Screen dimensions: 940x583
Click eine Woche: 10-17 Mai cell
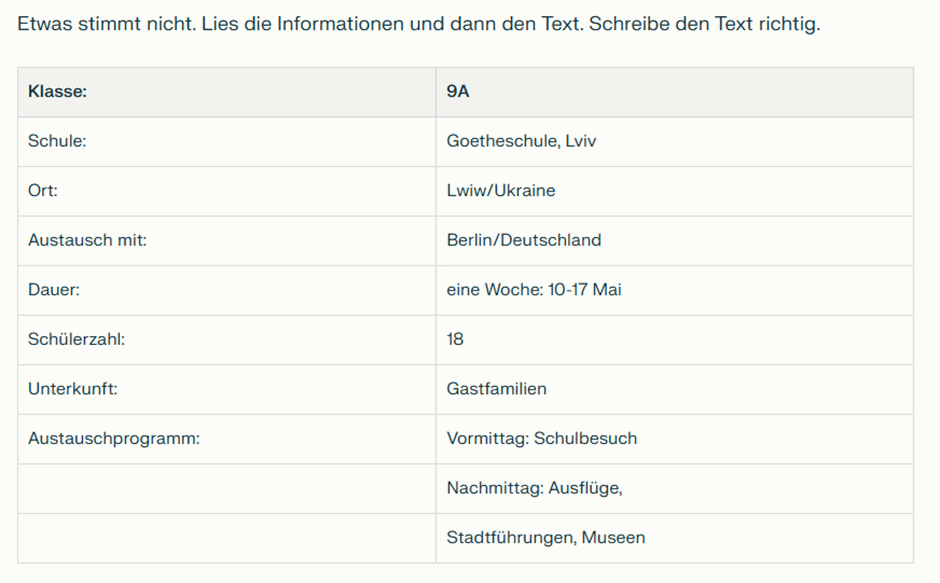point(674,290)
